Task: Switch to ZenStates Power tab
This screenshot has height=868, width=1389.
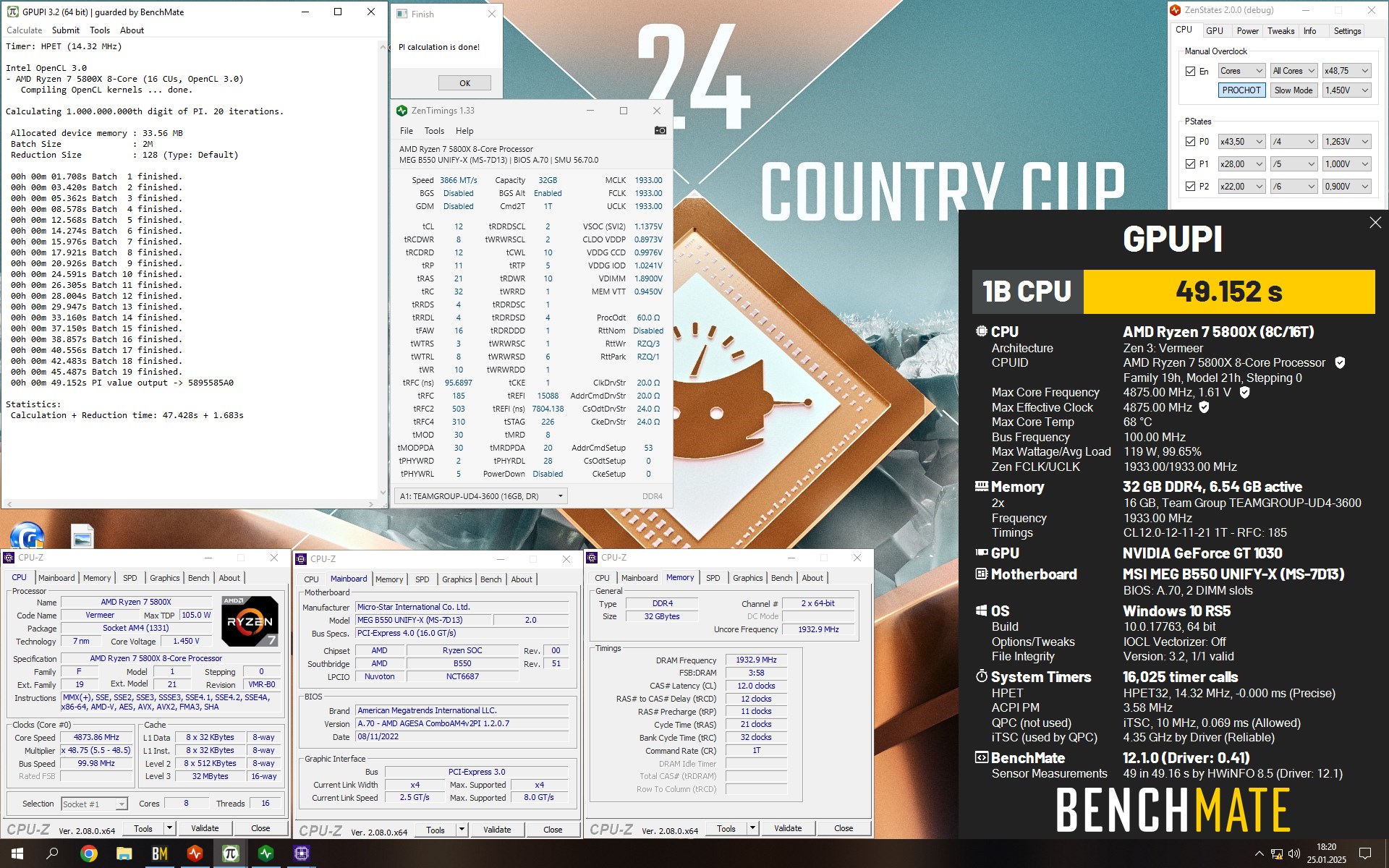Action: [x=1247, y=31]
